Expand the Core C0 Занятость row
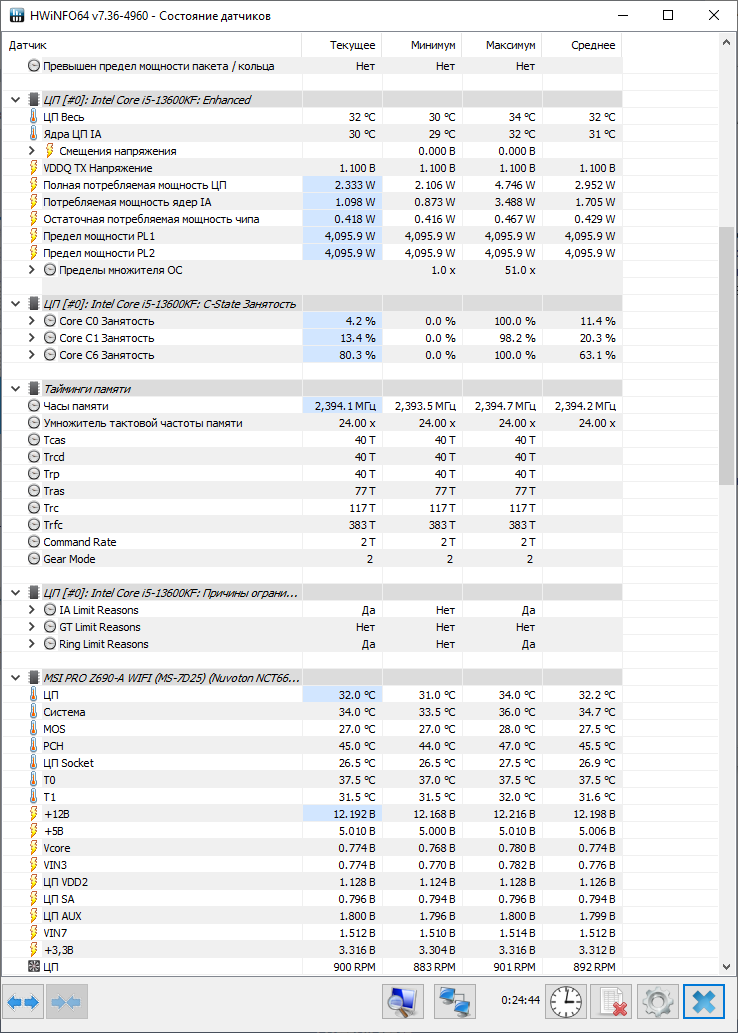Screen dimensions: 738x1033 32,321
